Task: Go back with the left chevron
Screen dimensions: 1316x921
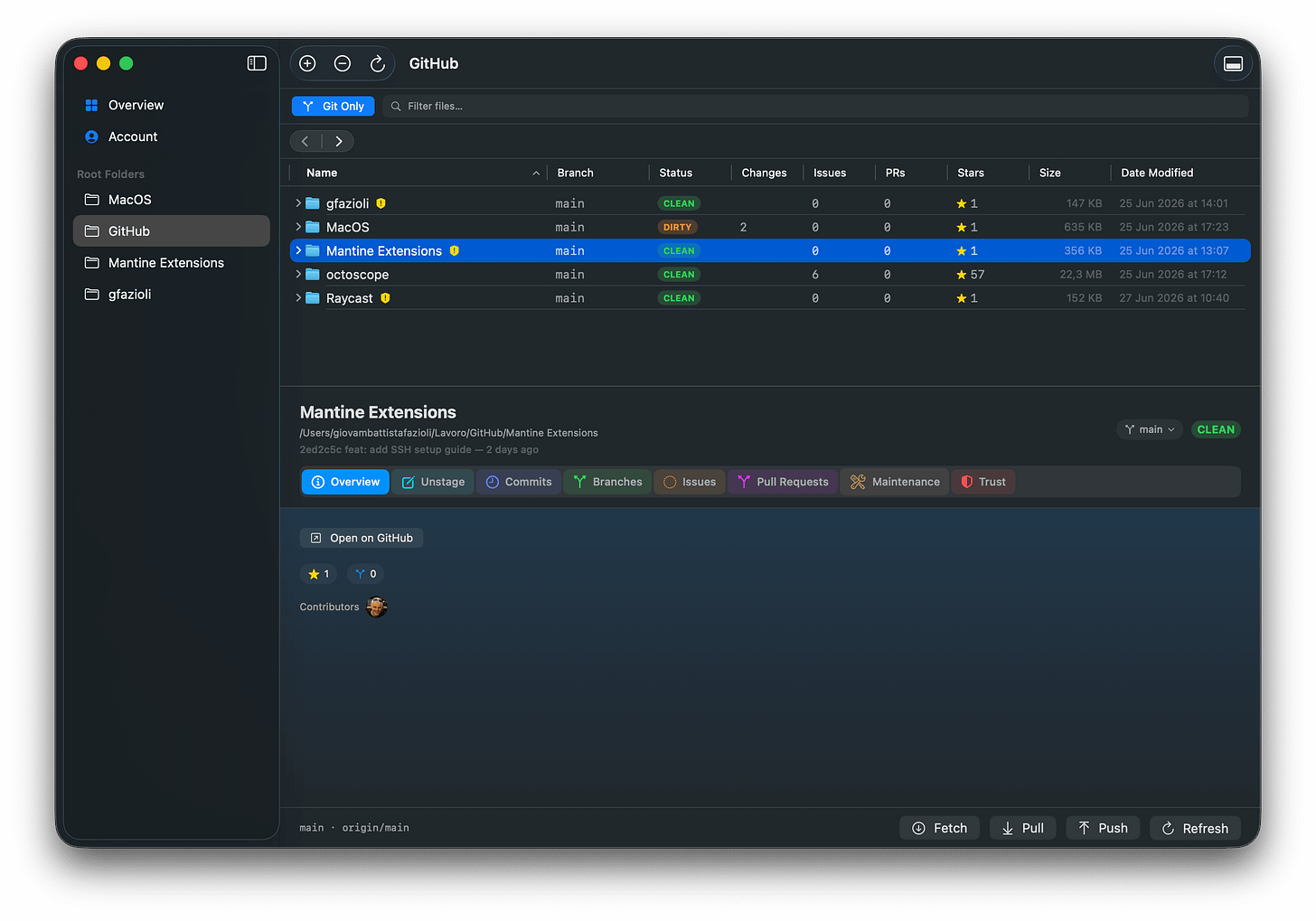Action: (305, 141)
